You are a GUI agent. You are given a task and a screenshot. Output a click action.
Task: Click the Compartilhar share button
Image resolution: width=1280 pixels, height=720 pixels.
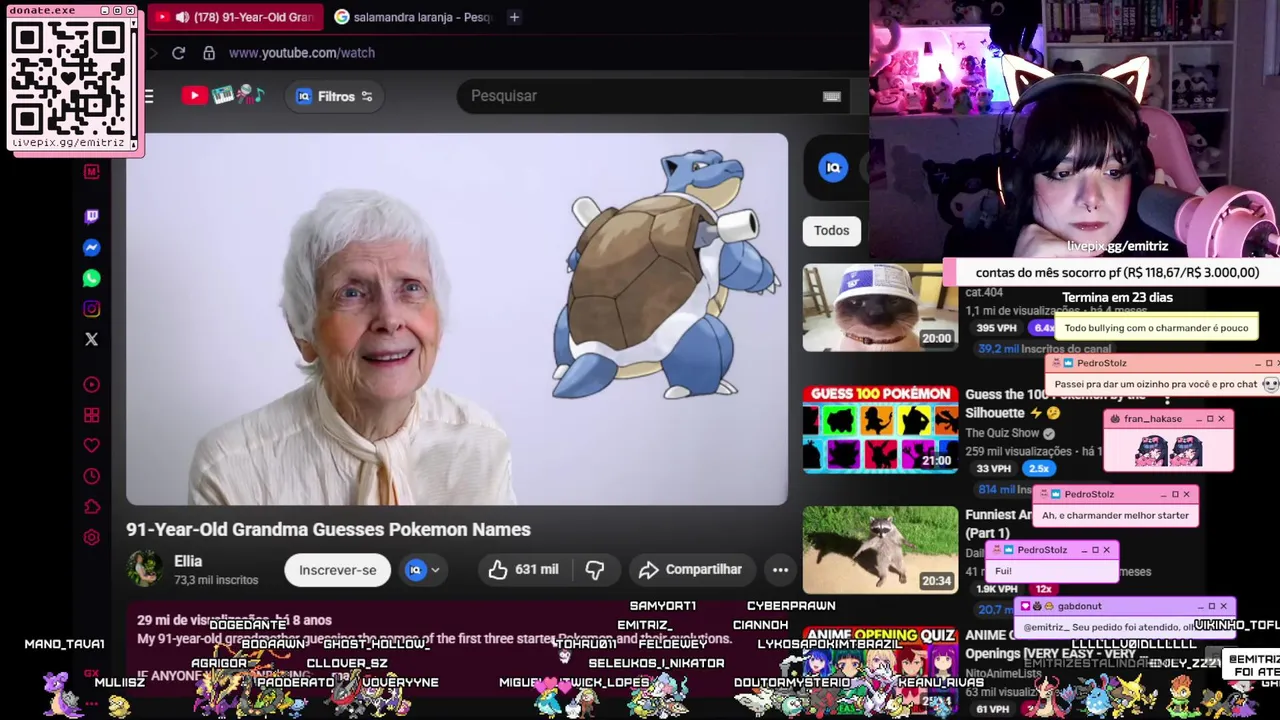[x=690, y=570]
